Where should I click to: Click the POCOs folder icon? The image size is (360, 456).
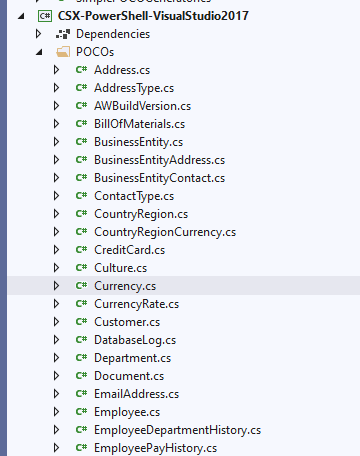tap(63, 52)
